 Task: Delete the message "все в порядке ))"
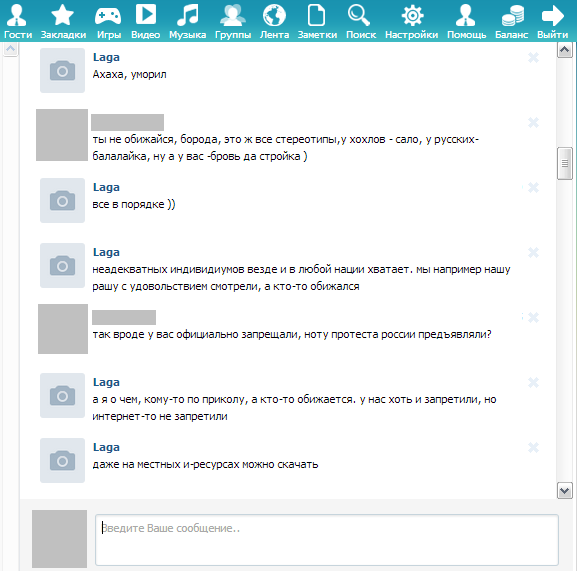click(x=533, y=188)
